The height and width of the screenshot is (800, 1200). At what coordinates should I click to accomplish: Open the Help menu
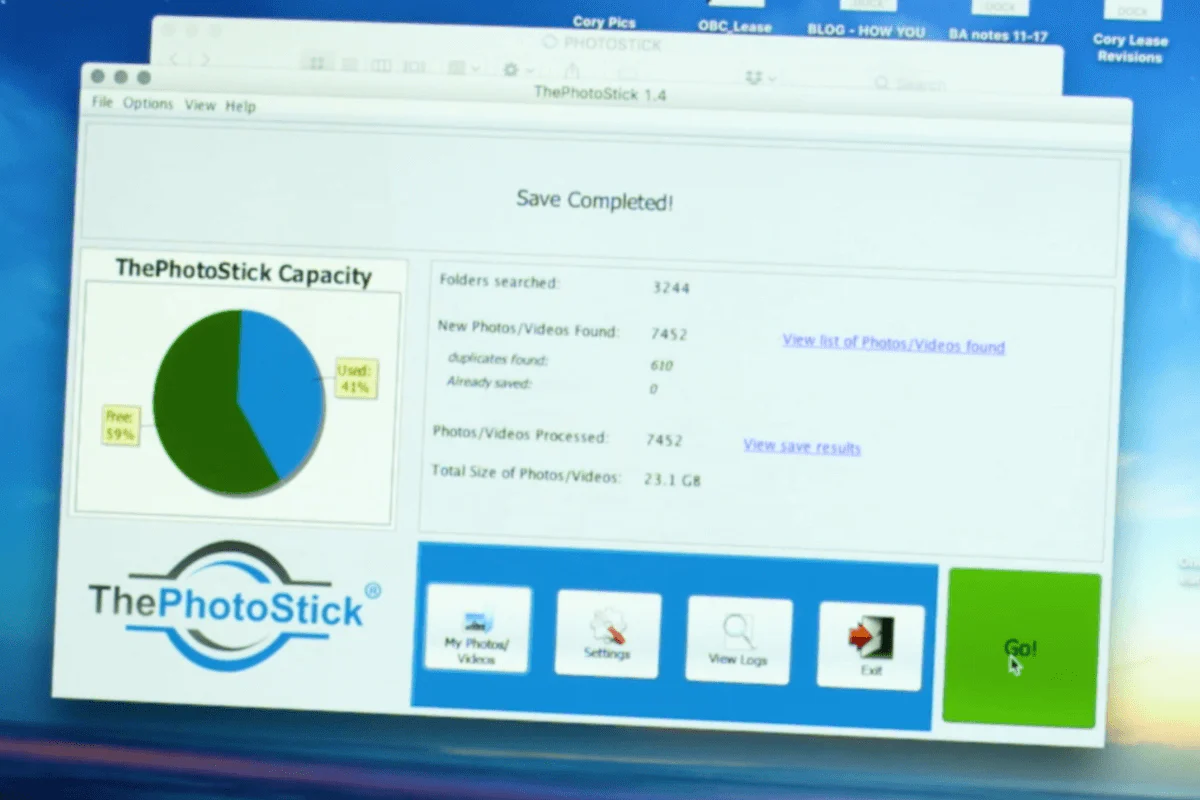click(240, 105)
